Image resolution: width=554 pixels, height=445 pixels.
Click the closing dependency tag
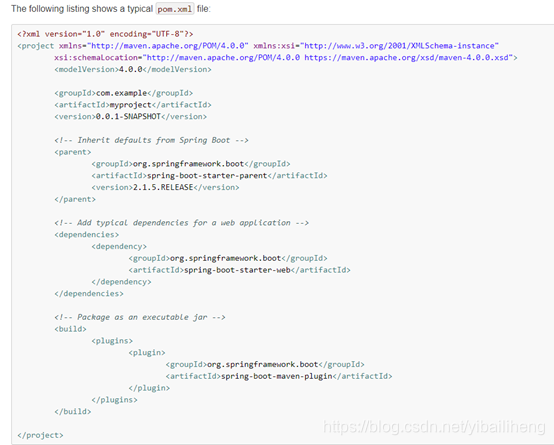(121, 282)
